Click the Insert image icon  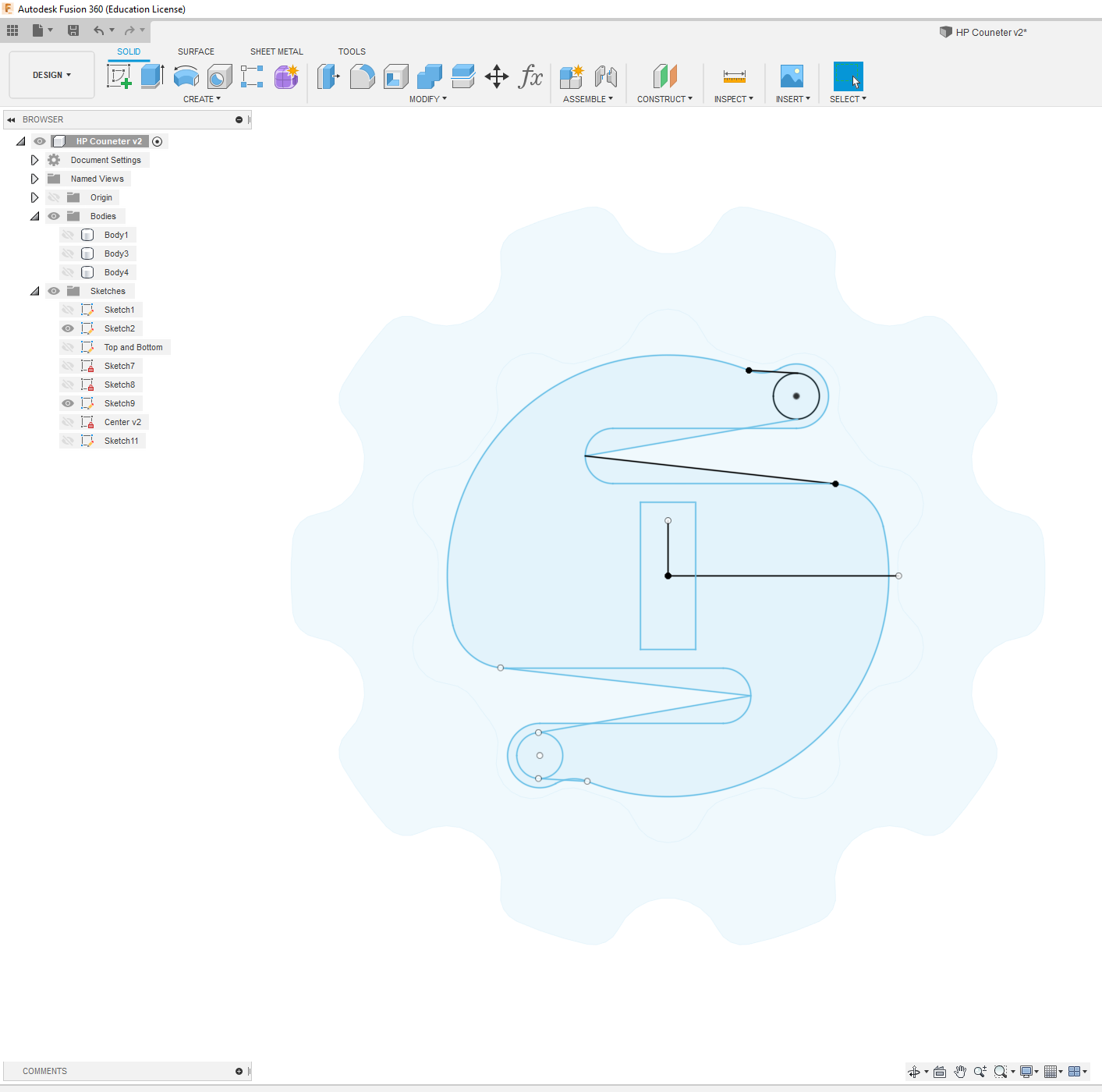point(792,76)
